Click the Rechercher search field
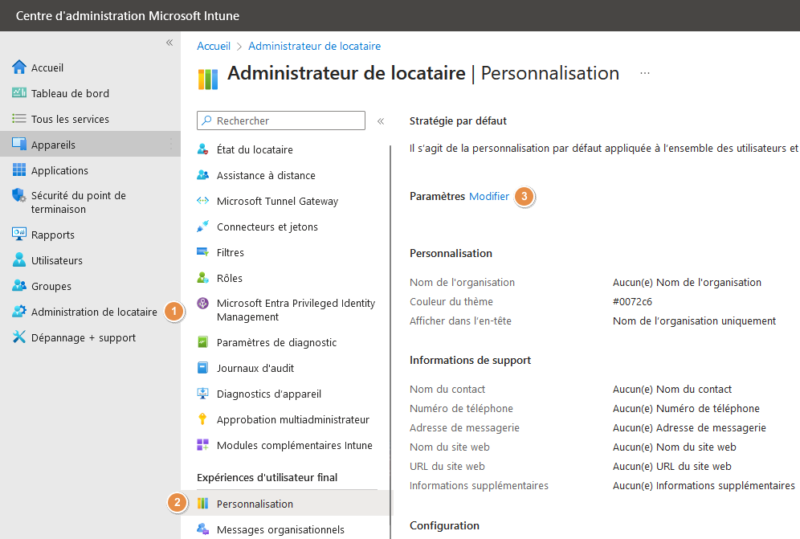This screenshot has height=539, width=800. [281, 120]
